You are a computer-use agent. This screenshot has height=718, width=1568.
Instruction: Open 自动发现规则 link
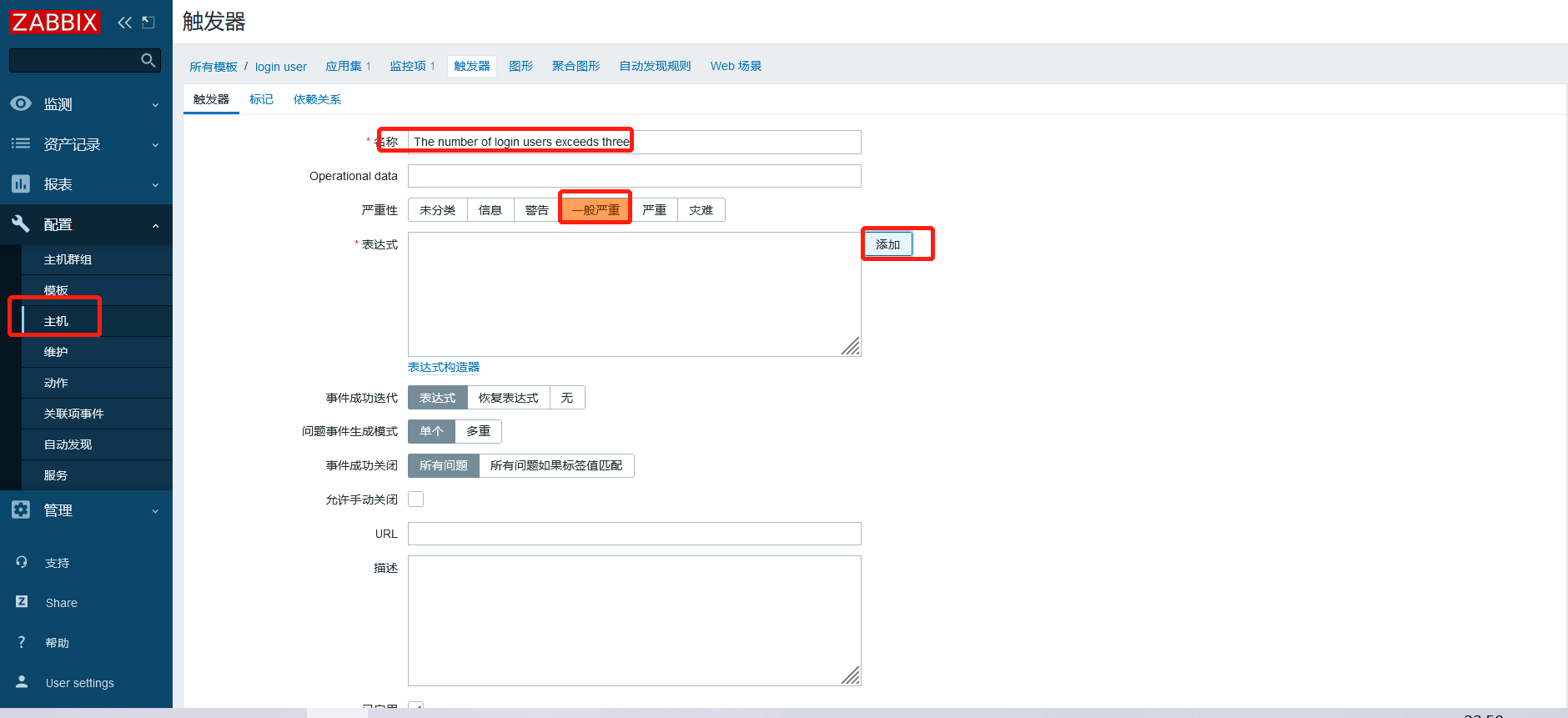(655, 66)
